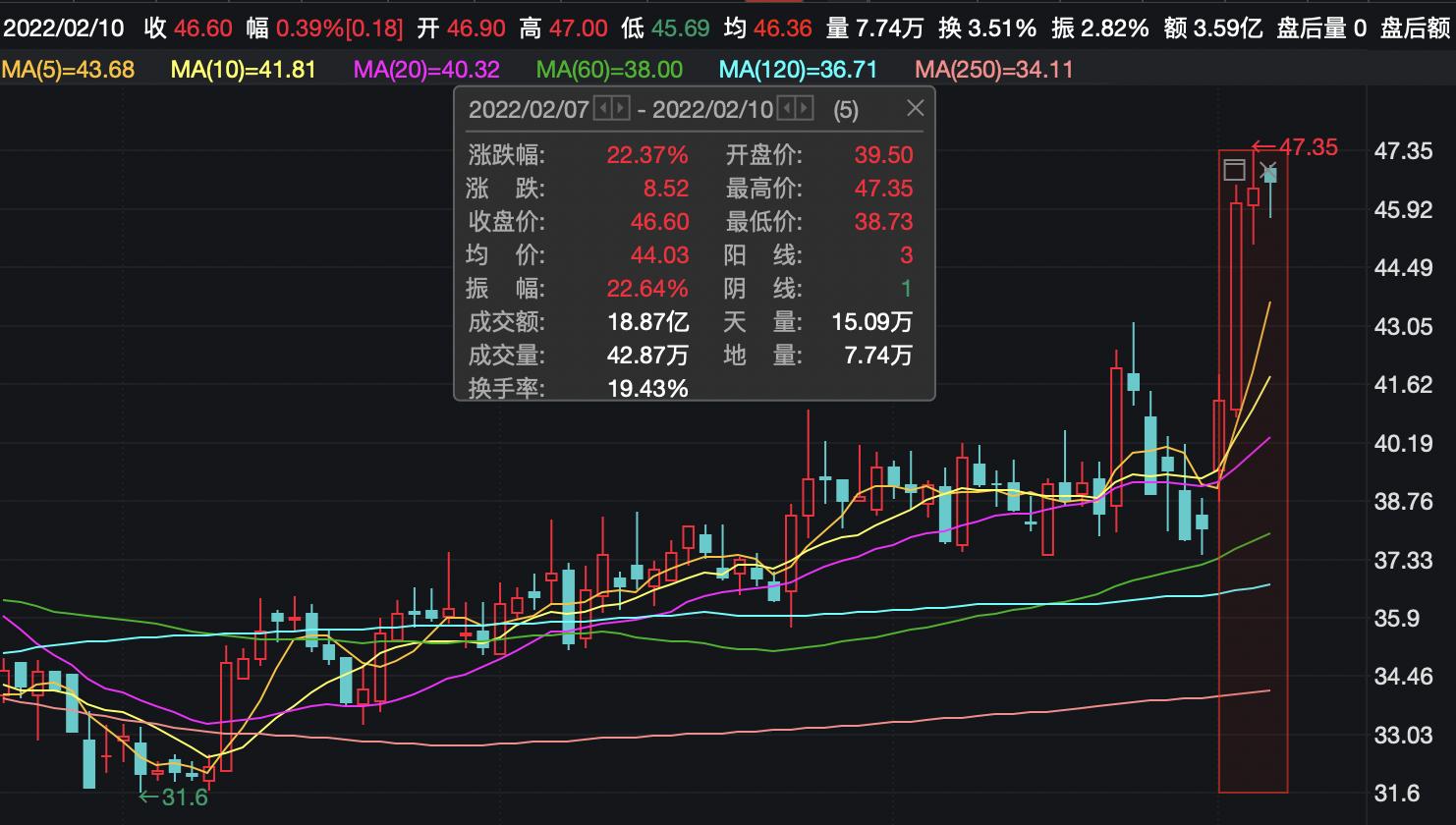Image resolution: width=1456 pixels, height=825 pixels.
Task: Open the start date 2022/02/07 selector
Action: (526, 109)
